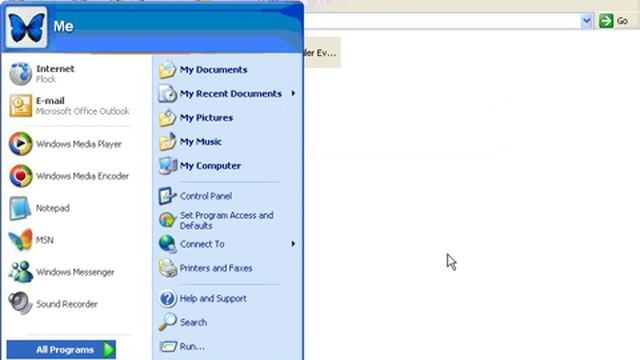Open the Windows Media Player icon
Image resolution: width=640 pixels, height=360 pixels.
[20, 144]
